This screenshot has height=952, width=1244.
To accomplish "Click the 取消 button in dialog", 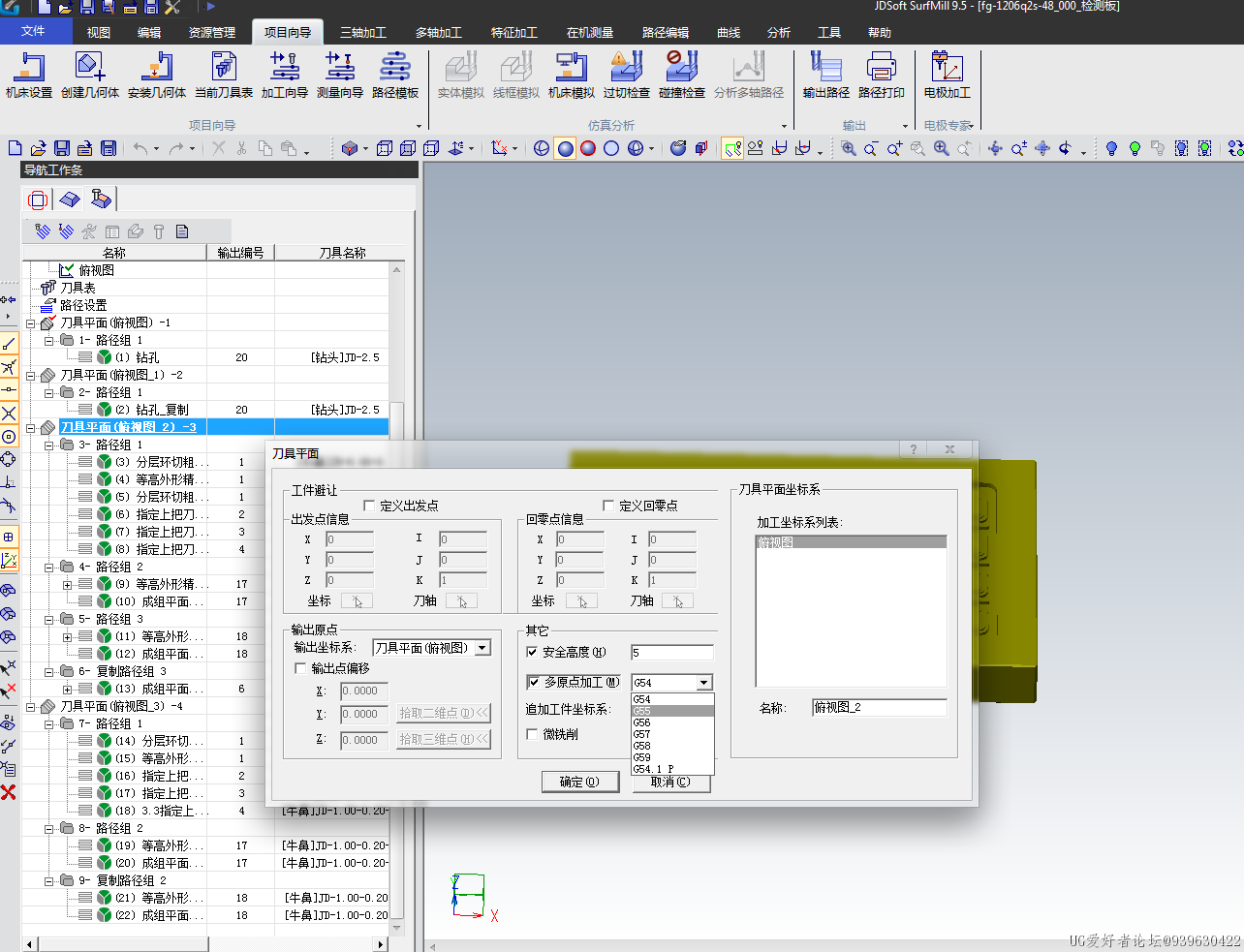I will pos(671,783).
